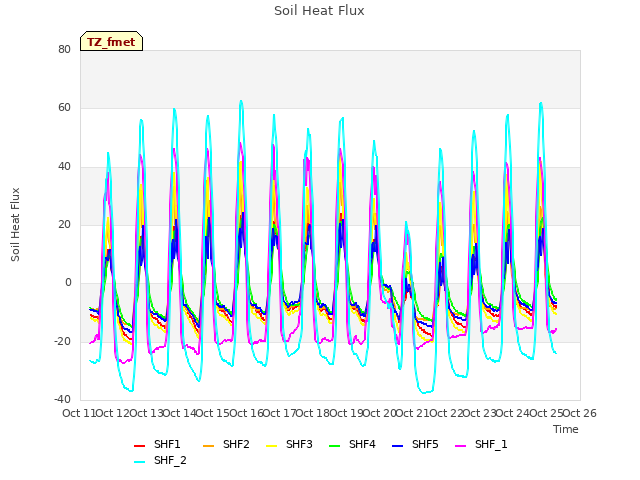Click the 20 y-axis tick label
The height and width of the screenshot is (480, 640).
(x=64, y=224)
